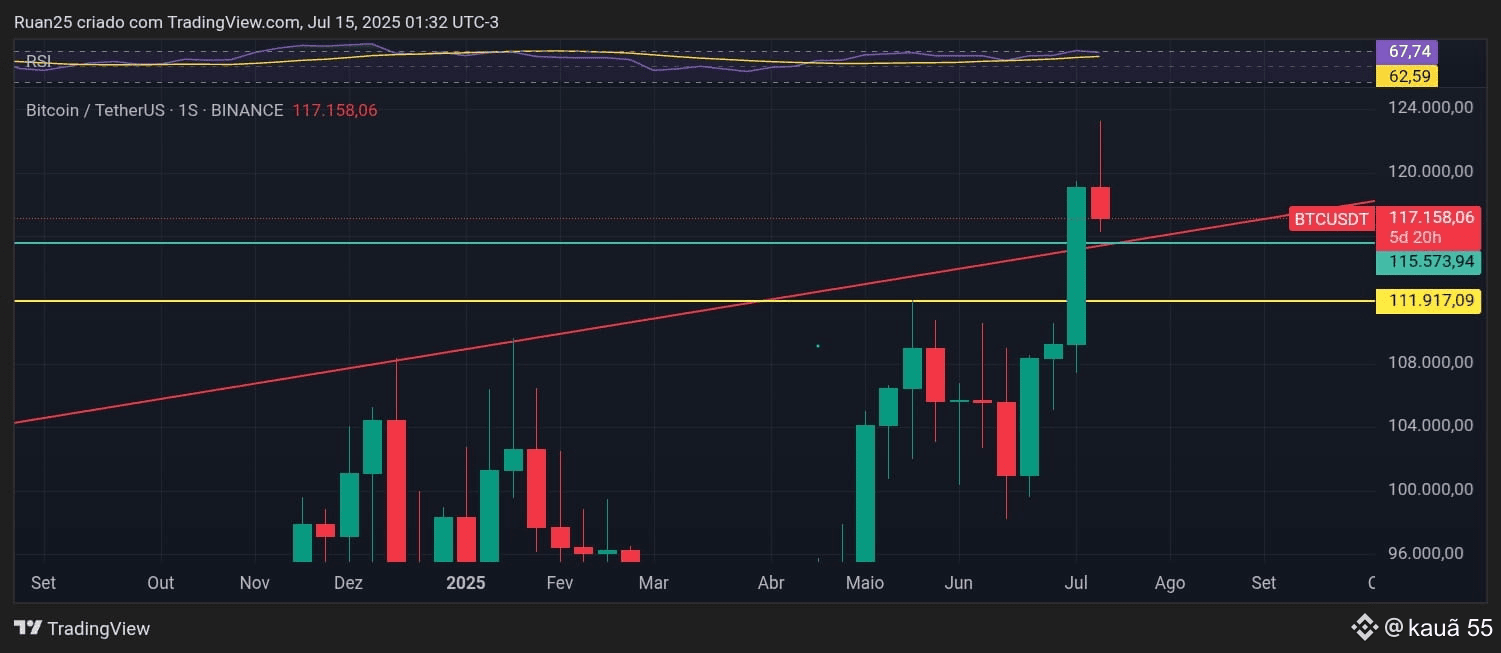Viewport: 1501px width, 653px height.
Task: Click the Jul month label
Action: click(1076, 583)
